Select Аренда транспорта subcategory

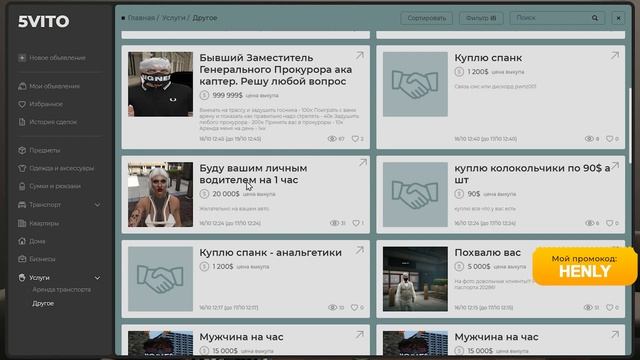62,289
